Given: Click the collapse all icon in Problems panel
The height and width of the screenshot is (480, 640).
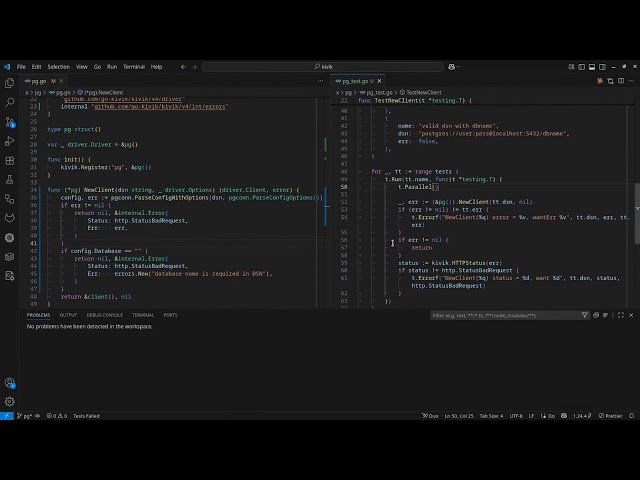Looking at the screenshot, I should pyautogui.click(x=596, y=315).
